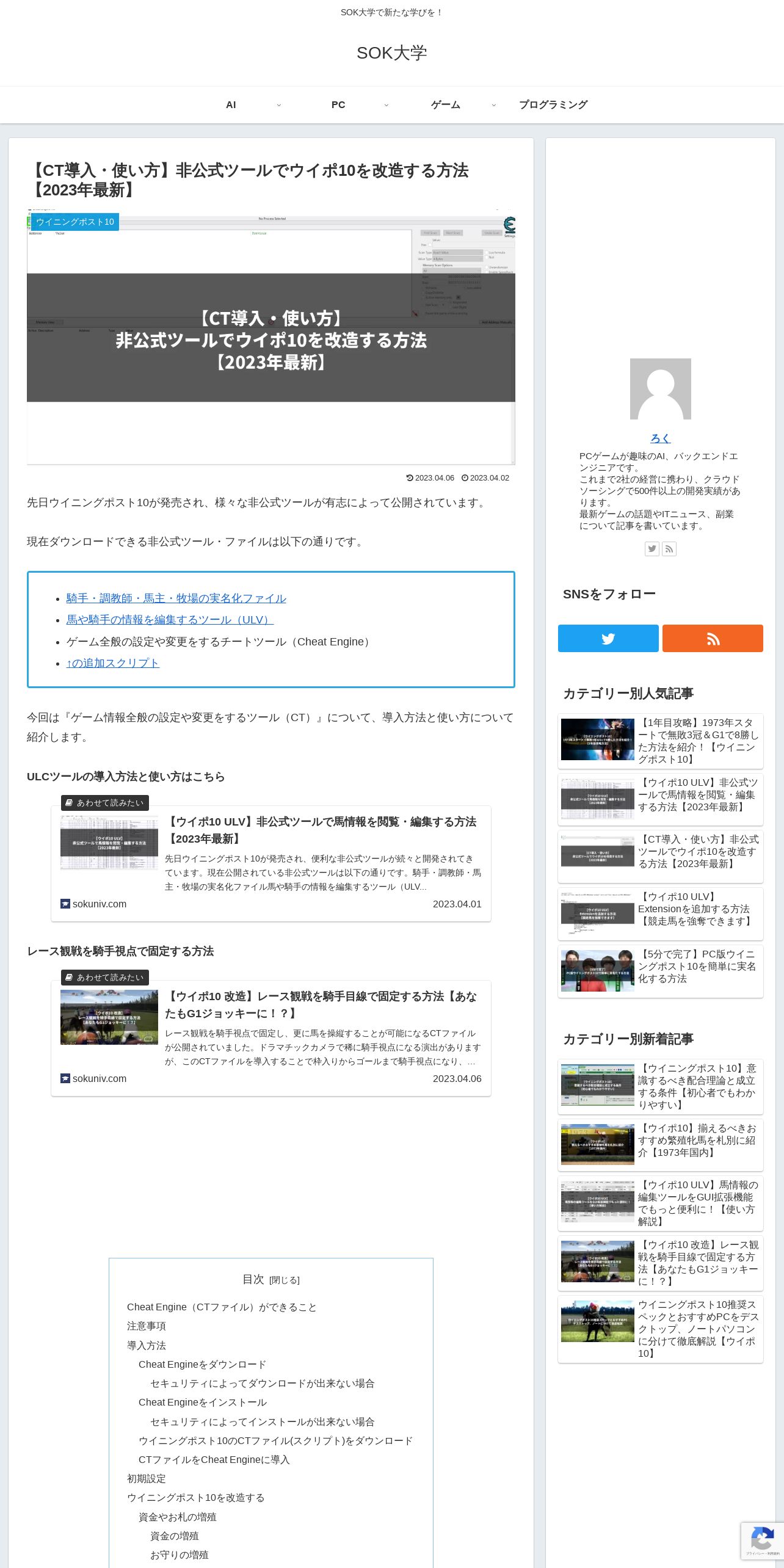Open the ゲーム menu item
The height and width of the screenshot is (1568, 784).
pos(446,105)
